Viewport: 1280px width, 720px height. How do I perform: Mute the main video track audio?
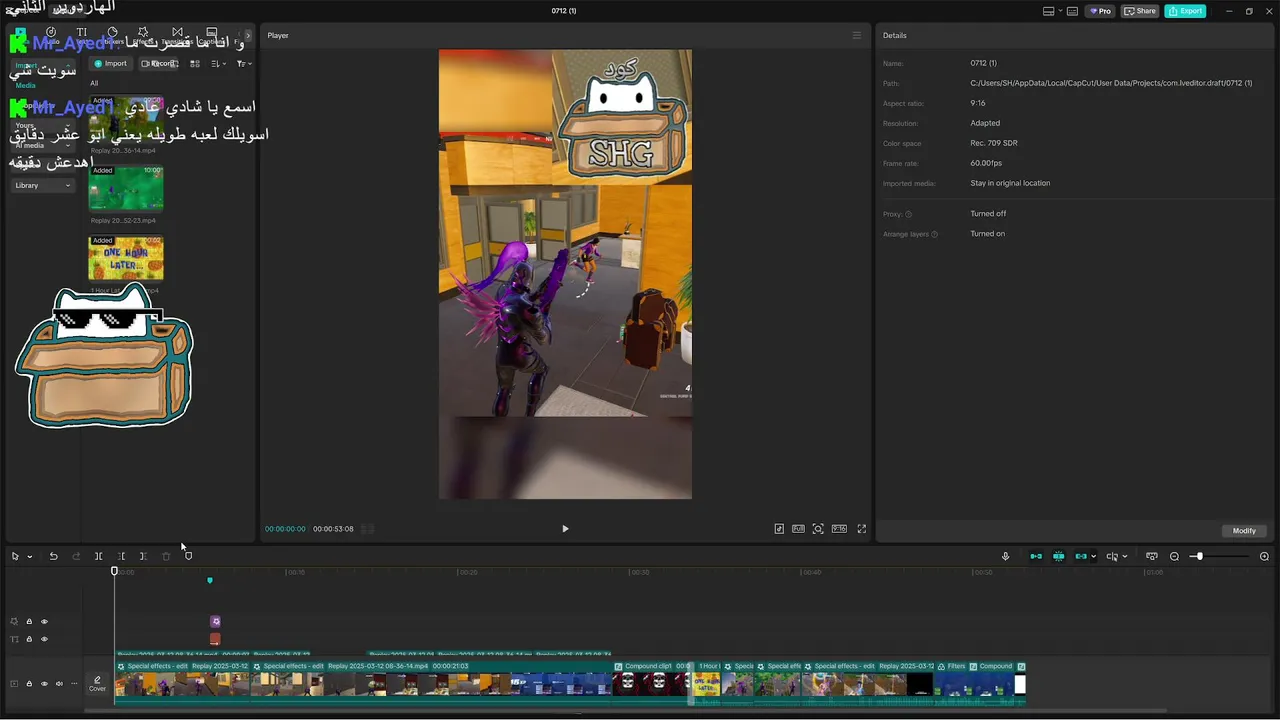(x=59, y=684)
